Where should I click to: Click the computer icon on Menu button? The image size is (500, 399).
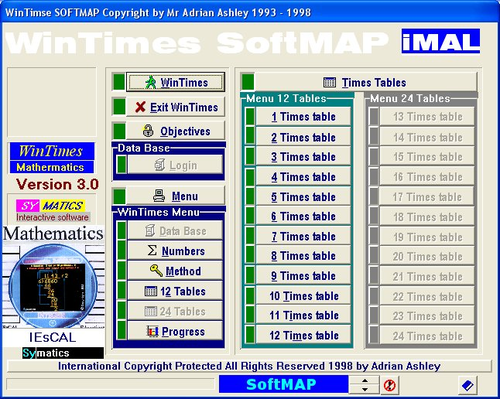click(159, 196)
